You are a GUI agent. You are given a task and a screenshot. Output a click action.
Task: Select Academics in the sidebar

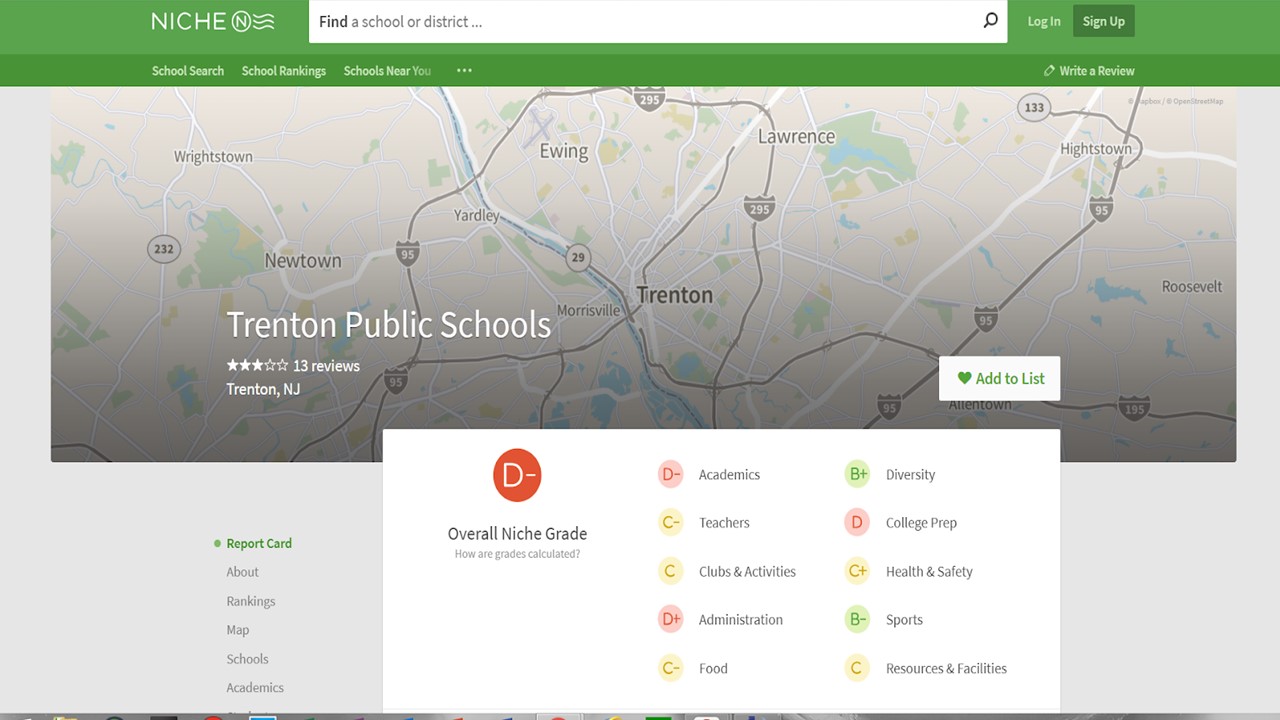pos(255,688)
